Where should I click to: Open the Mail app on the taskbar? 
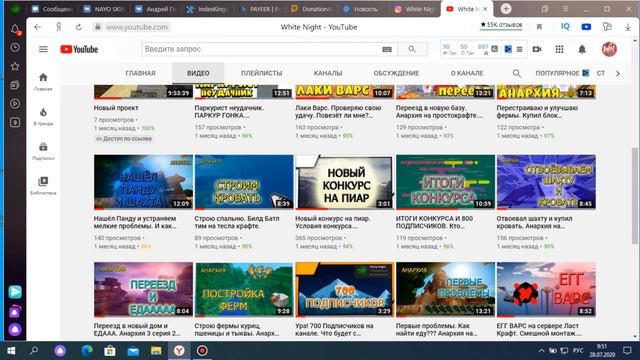[x=133, y=351]
